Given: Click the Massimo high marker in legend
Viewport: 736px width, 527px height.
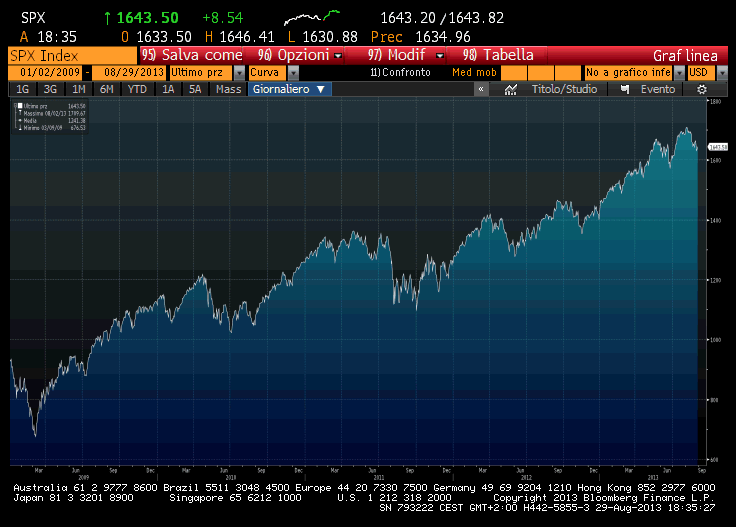Looking at the screenshot, I should point(19,112).
